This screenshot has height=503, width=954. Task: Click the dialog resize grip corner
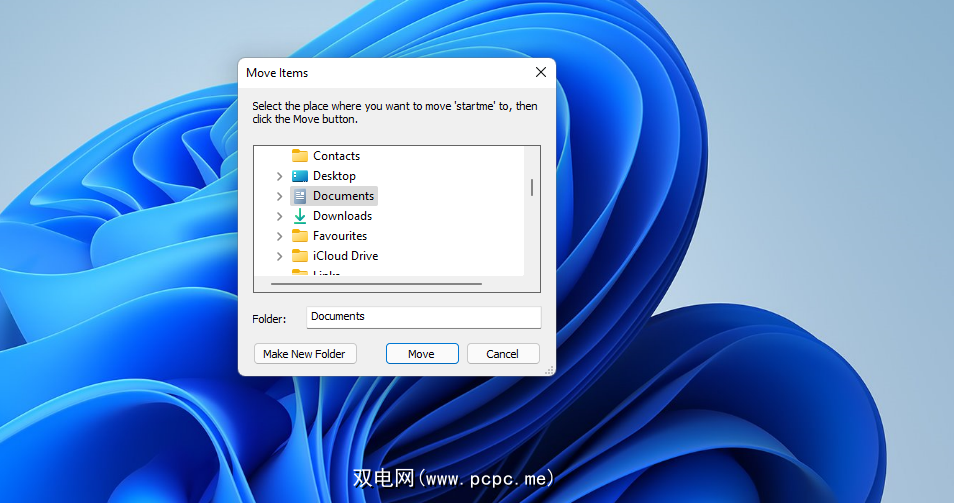click(x=549, y=370)
